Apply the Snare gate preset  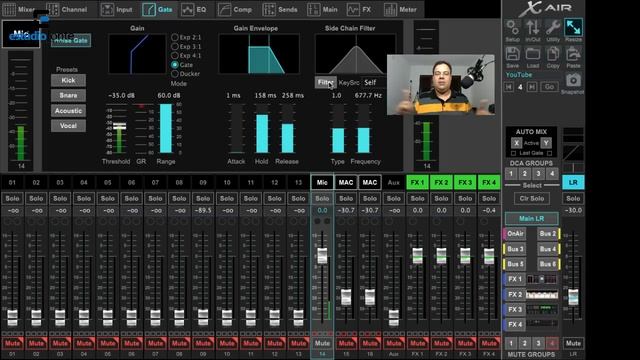68,96
